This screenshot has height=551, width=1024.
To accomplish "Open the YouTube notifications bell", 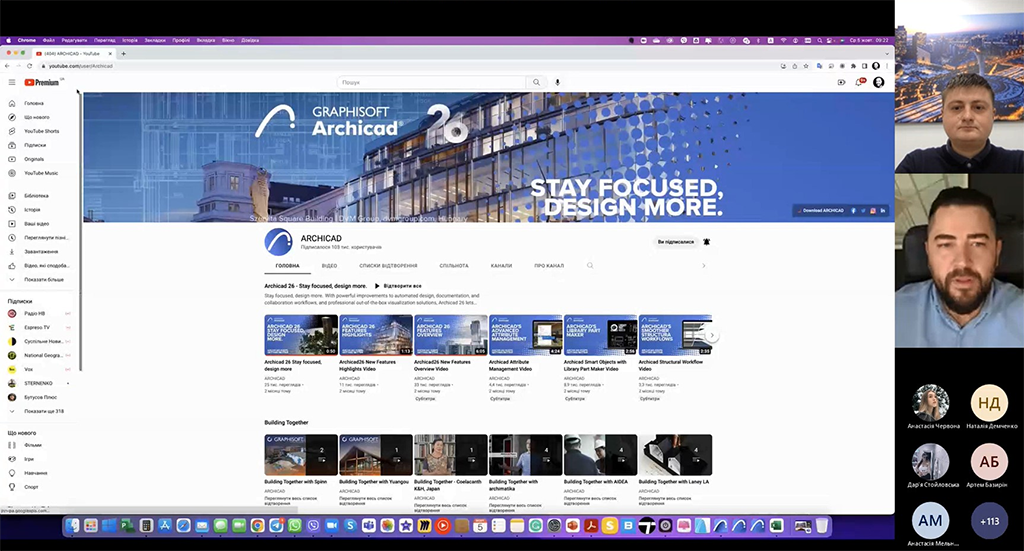I will coord(859,82).
